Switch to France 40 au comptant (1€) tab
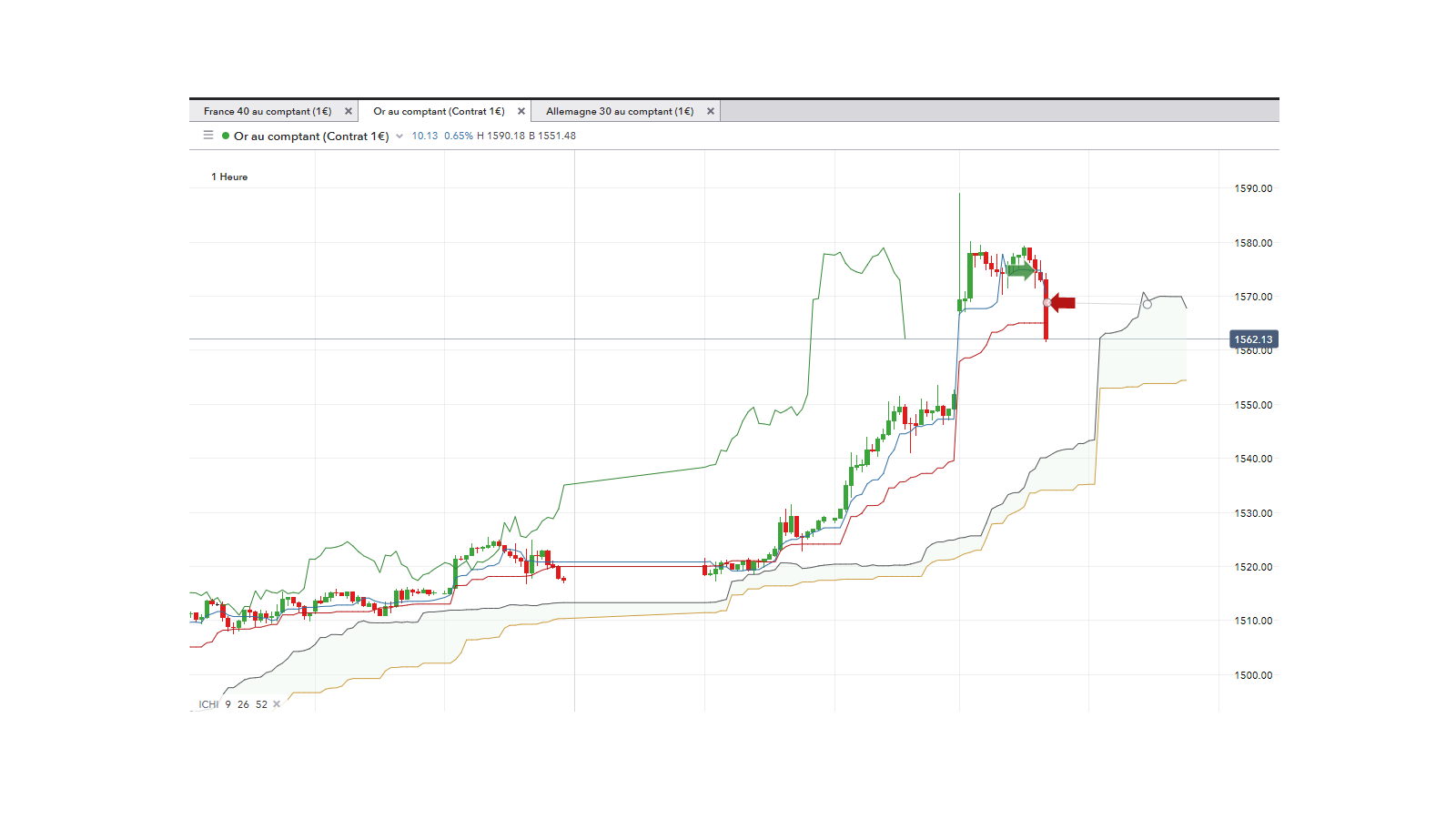 268,112
